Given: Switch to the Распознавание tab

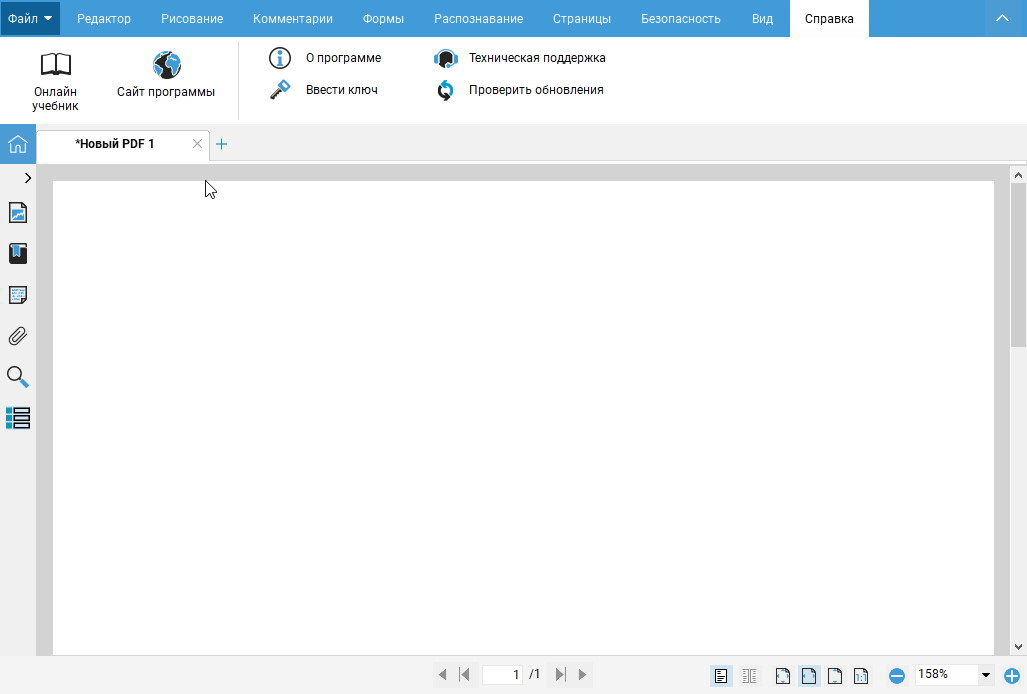Looking at the screenshot, I should 479,18.
